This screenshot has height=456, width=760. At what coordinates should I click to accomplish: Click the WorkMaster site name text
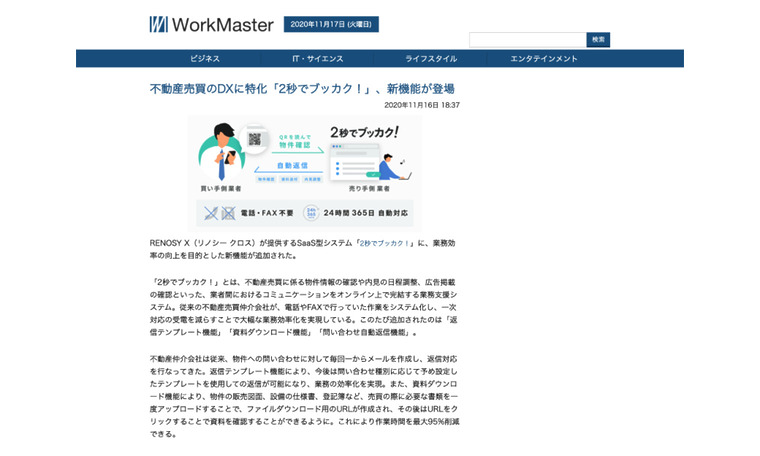tap(222, 24)
